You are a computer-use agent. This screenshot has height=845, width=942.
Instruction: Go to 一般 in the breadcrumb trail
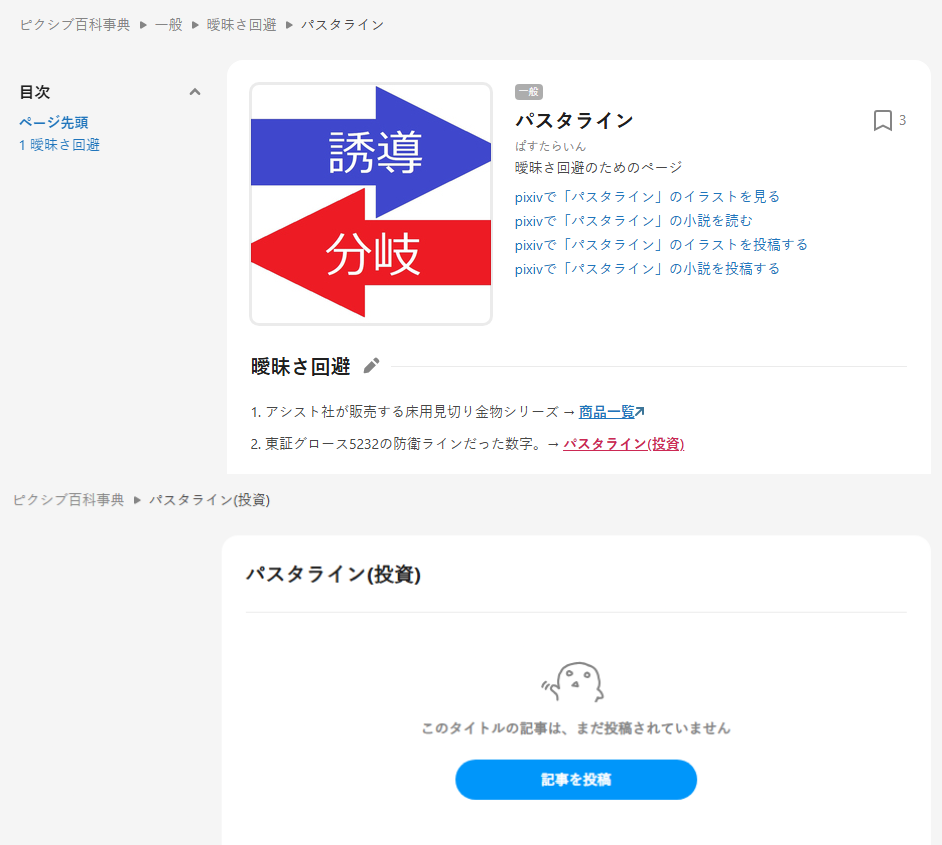(169, 24)
